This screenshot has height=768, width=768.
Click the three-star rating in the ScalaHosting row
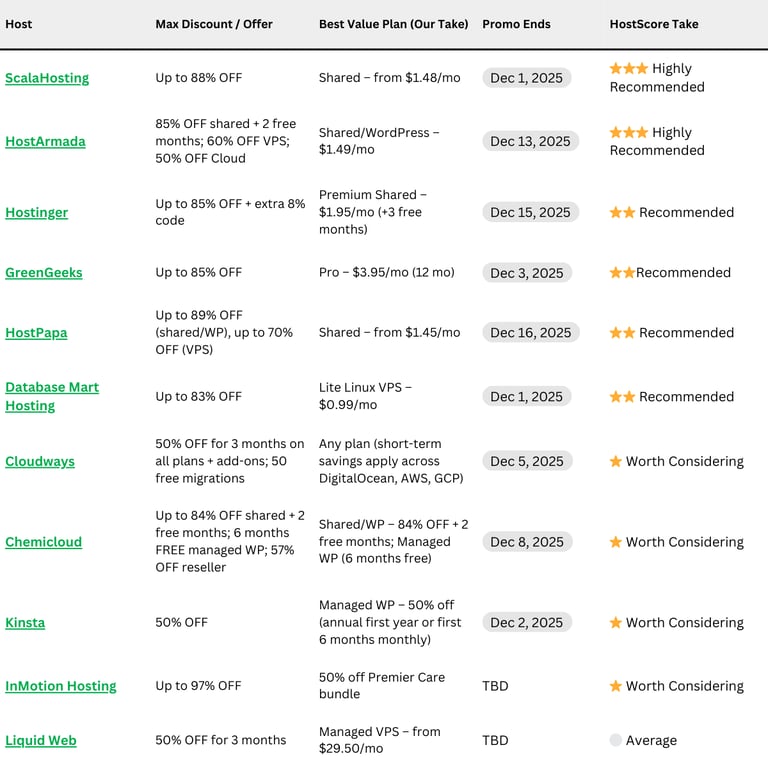tap(628, 69)
